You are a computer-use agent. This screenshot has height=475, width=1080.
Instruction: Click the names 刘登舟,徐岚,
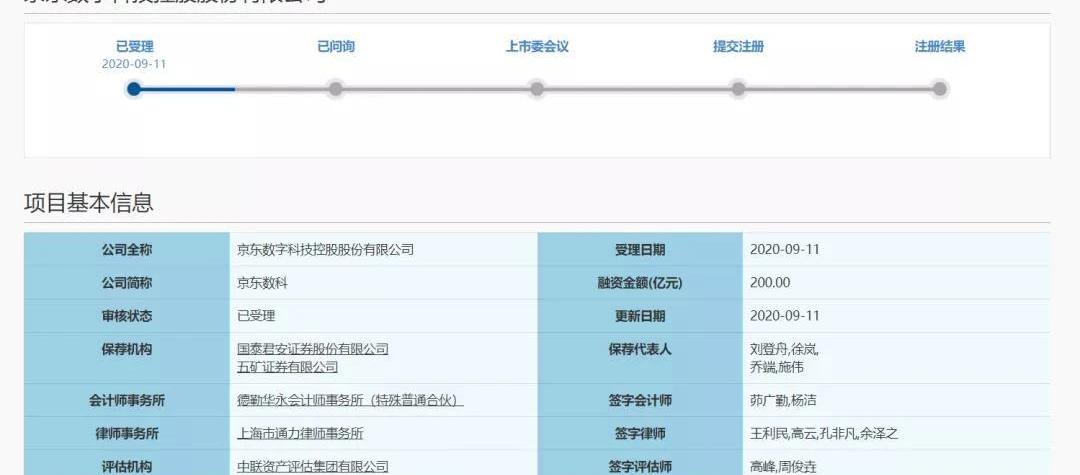point(784,349)
